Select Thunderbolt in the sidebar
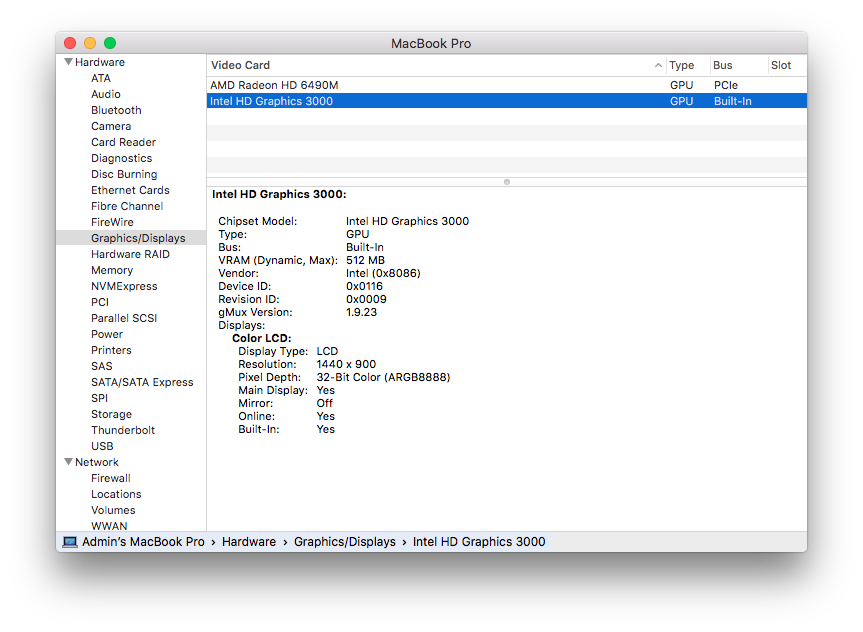 pos(123,430)
